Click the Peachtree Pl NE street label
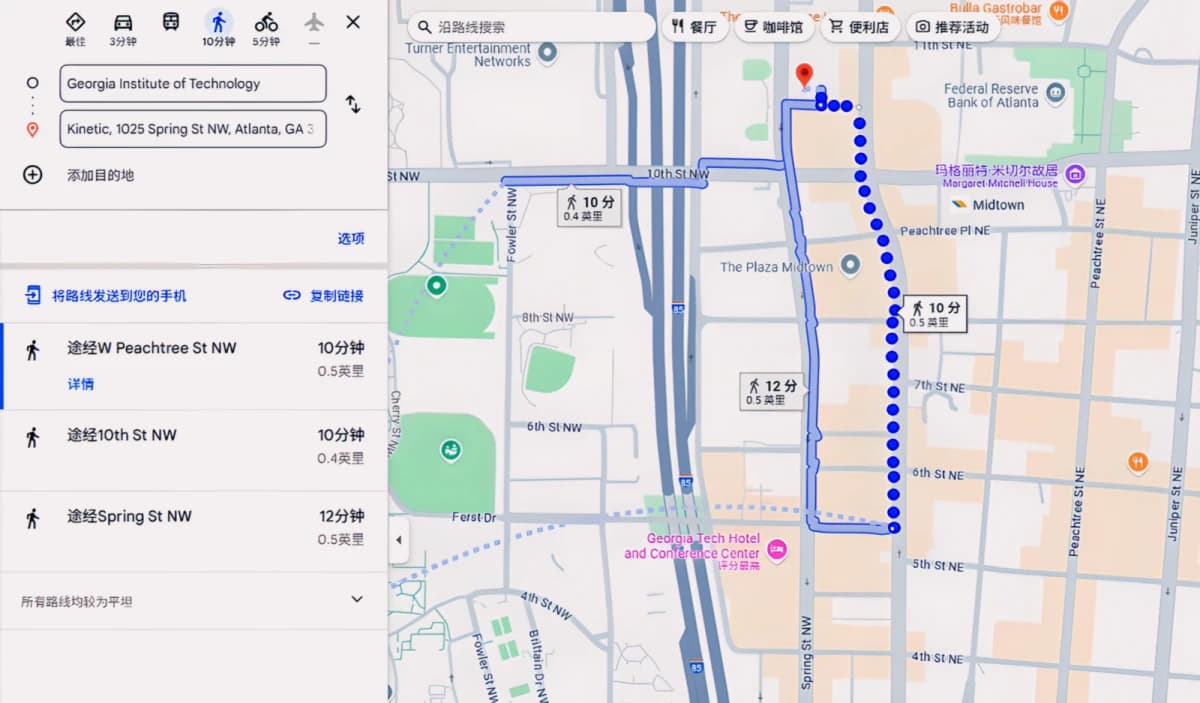1200x703 pixels. tap(945, 230)
